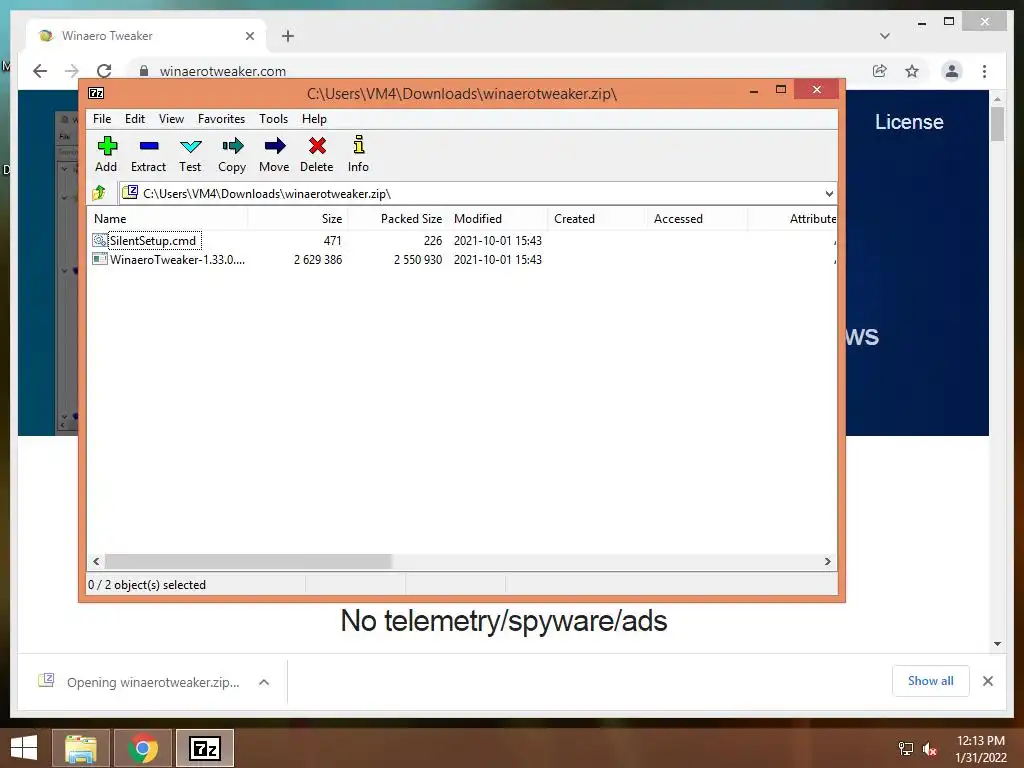
Task: Open the Chrome three-dot menu
Action: [x=984, y=71]
